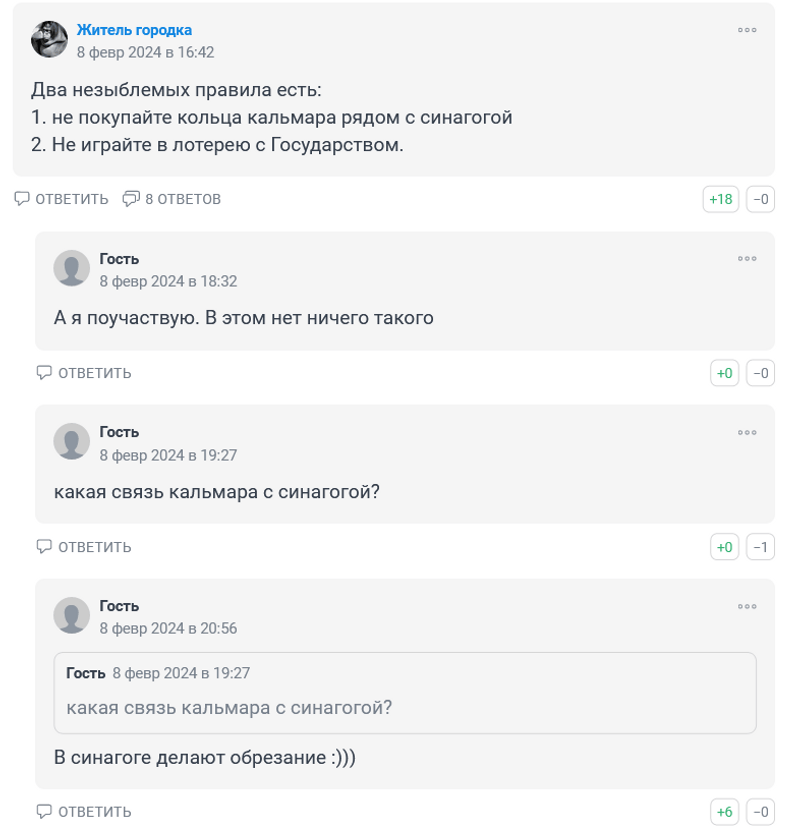This screenshot has height=836, width=800.
Task: Open options menu for Житель городка comment
Action: point(747,30)
